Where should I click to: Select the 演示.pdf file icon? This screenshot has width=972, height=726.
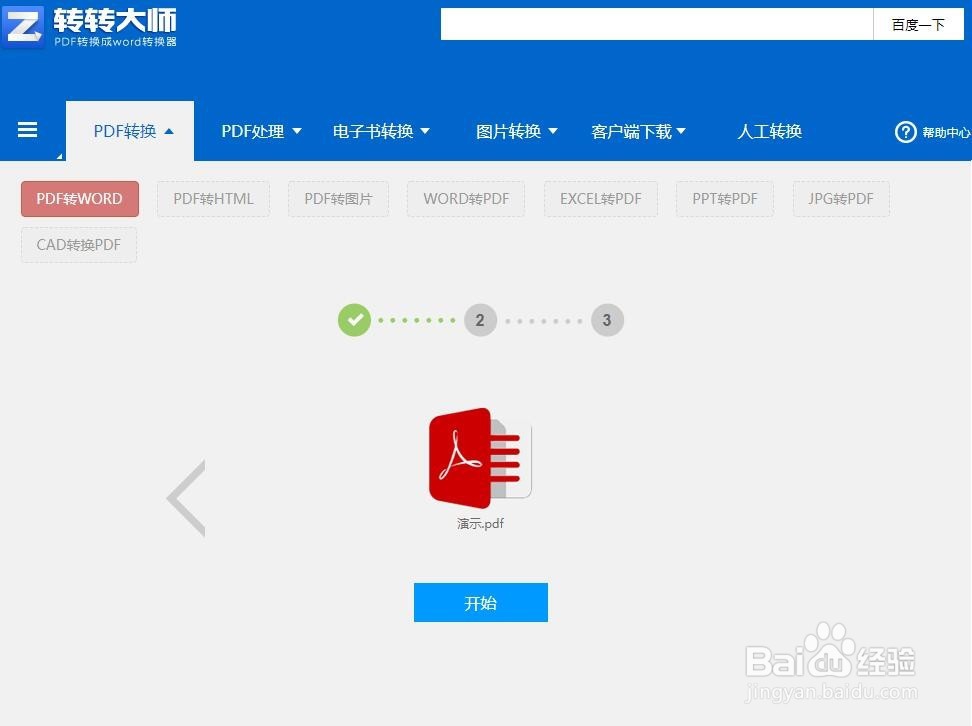pos(480,458)
